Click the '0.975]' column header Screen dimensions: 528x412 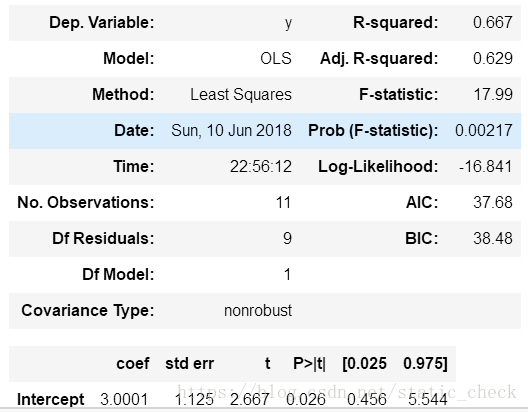[425, 364]
